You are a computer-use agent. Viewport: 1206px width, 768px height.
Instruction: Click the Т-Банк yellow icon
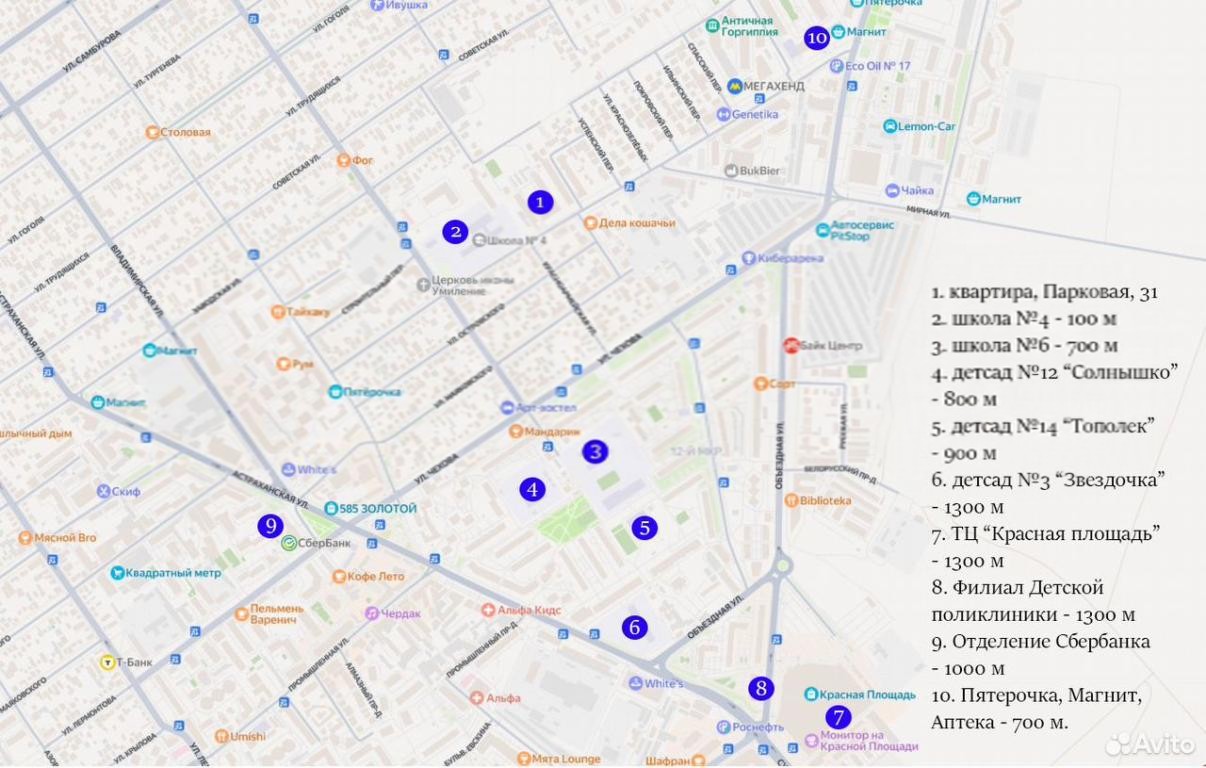[x=108, y=661]
